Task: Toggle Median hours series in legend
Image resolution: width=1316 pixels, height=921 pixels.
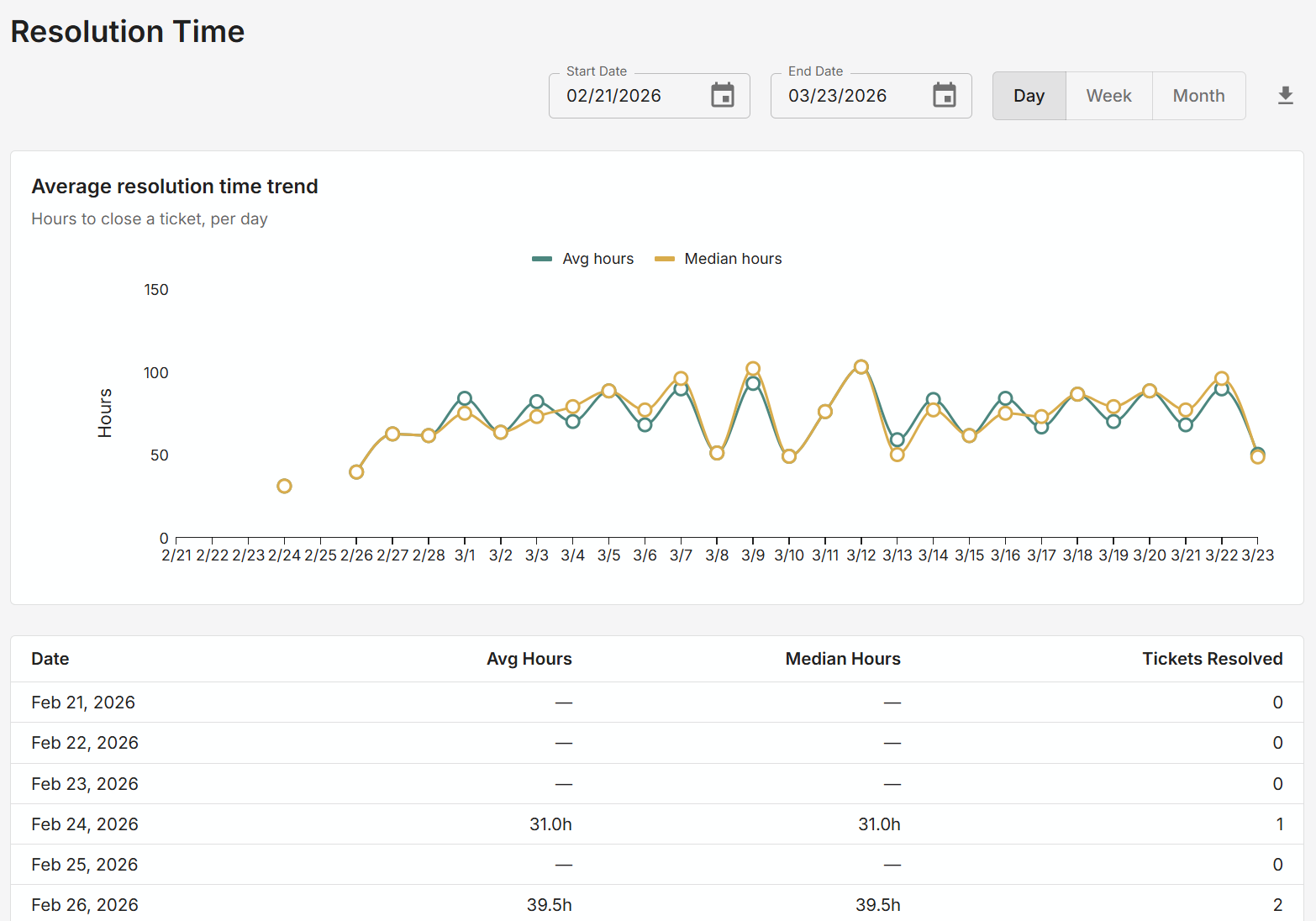Action: coord(719,259)
